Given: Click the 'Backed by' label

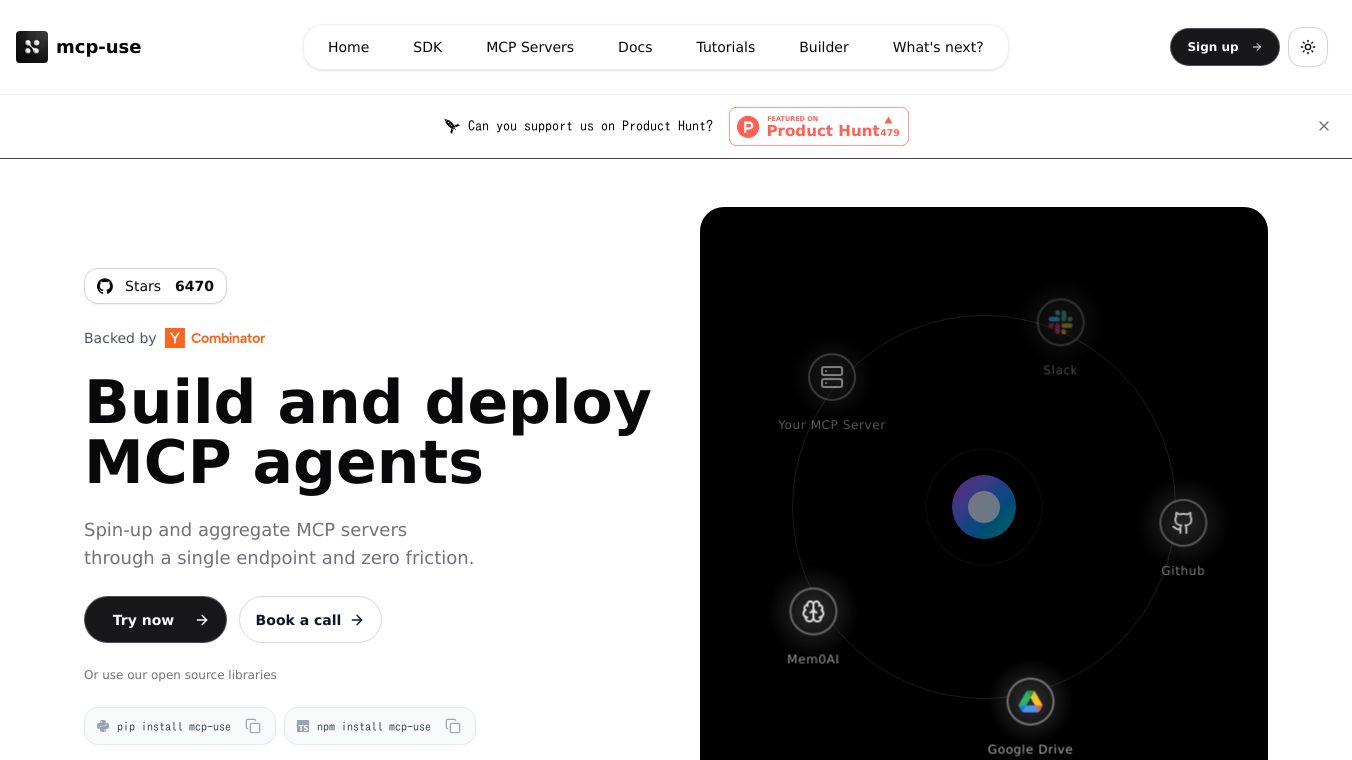Looking at the screenshot, I should [x=120, y=338].
